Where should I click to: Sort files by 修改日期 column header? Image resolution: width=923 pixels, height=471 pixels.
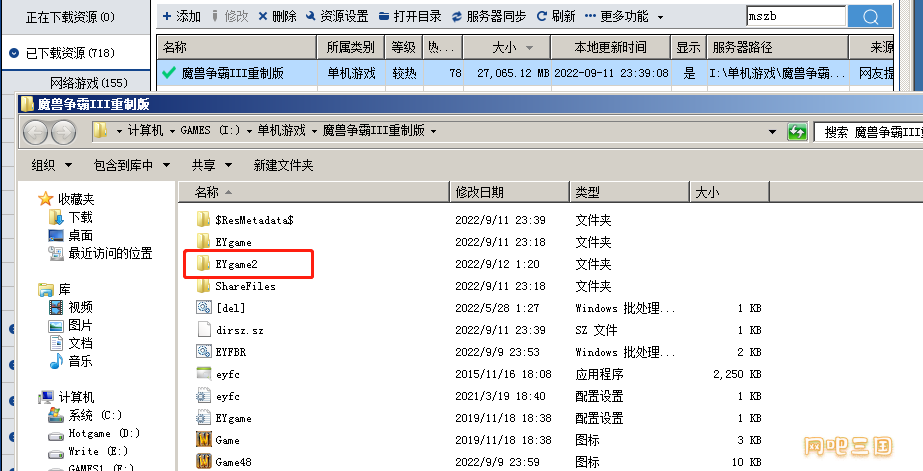pos(510,192)
